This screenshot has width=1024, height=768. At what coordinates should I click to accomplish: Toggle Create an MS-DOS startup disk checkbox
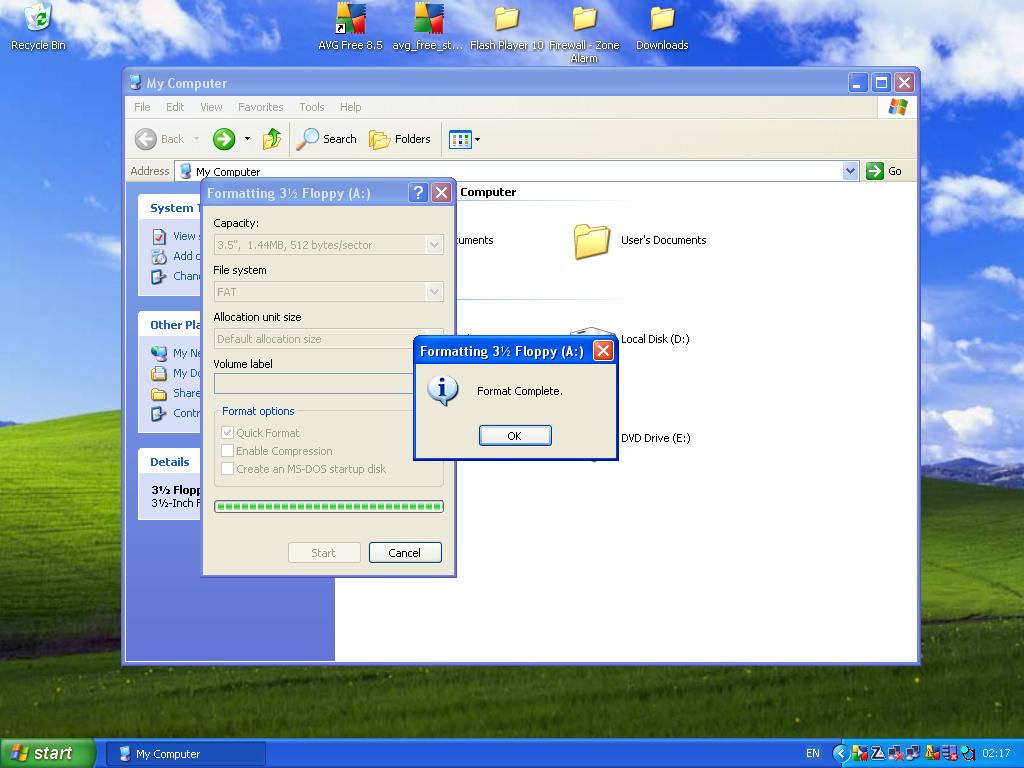[227, 469]
